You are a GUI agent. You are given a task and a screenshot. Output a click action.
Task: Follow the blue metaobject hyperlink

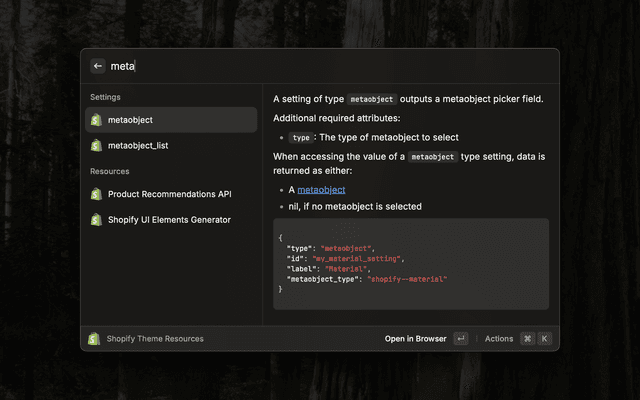tap(321, 189)
